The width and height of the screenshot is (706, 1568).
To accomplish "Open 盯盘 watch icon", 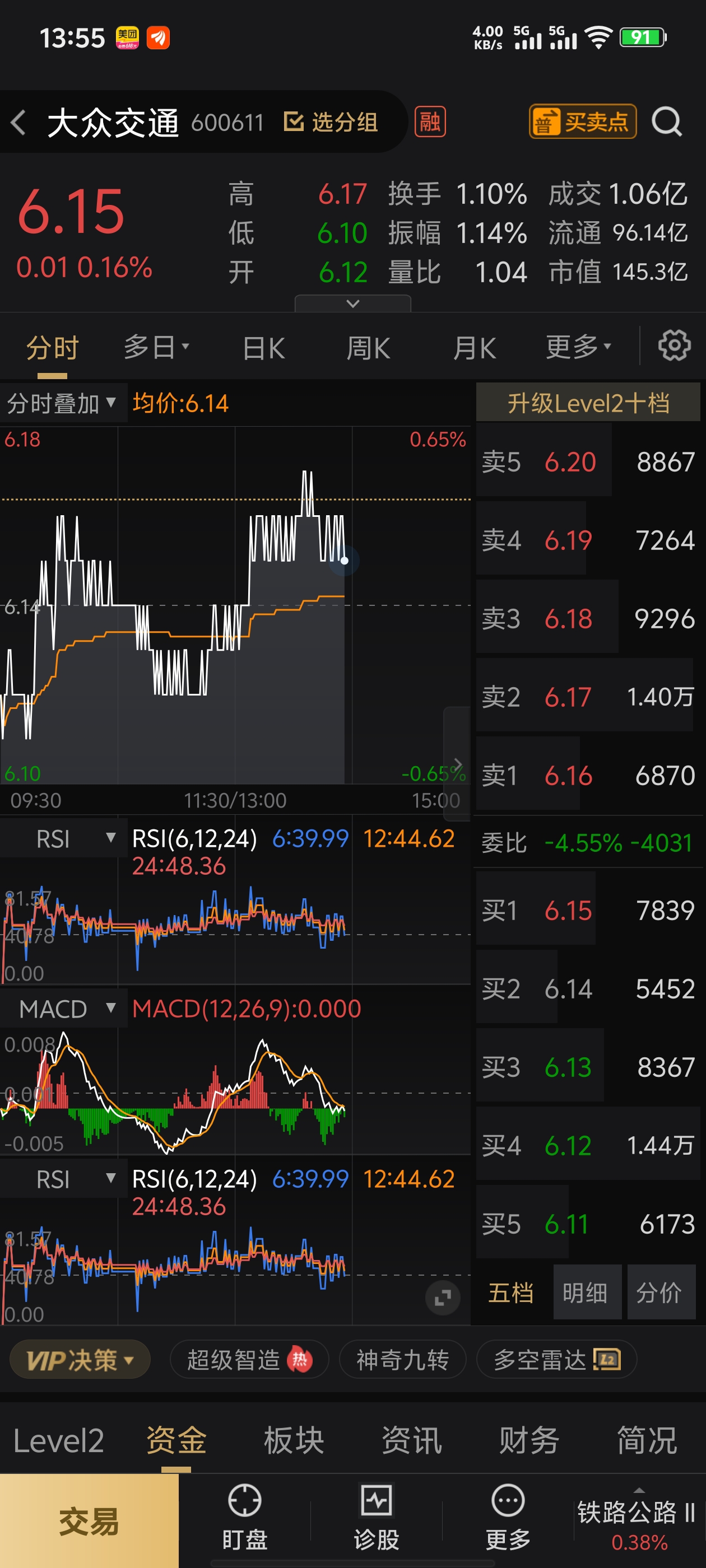I will pyautogui.click(x=245, y=1518).
